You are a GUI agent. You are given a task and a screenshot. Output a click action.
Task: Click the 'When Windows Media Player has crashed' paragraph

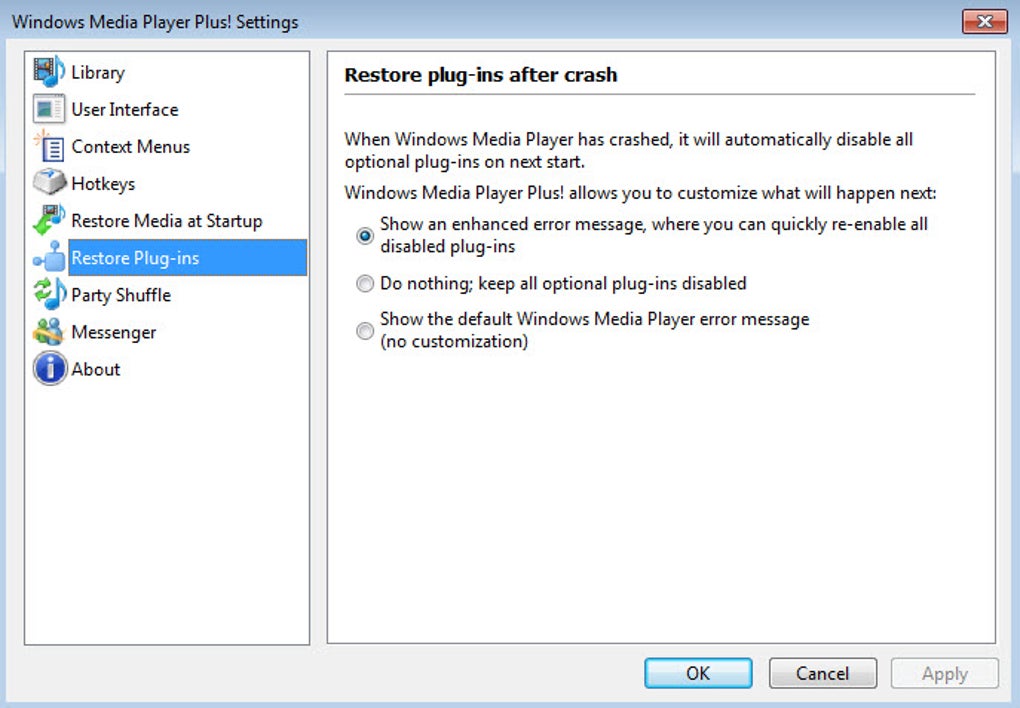[x=628, y=150]
